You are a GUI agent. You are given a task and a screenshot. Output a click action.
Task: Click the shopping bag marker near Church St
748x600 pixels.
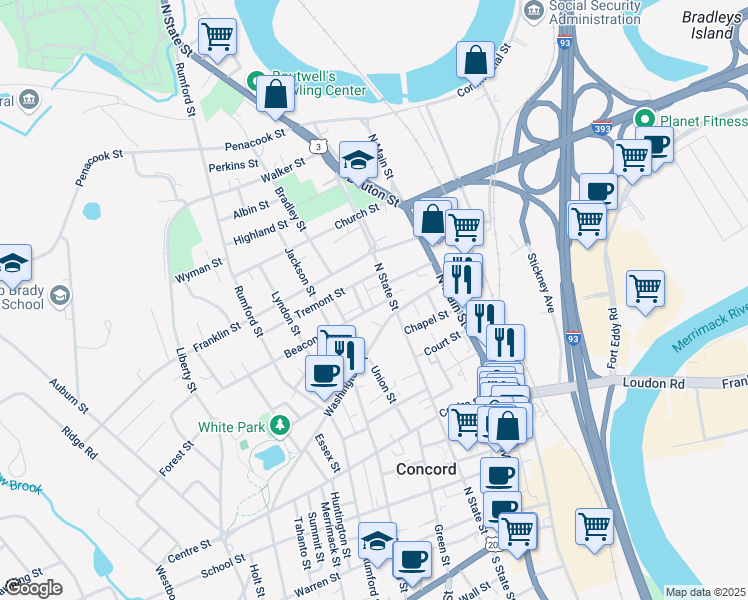coord(432,219)
